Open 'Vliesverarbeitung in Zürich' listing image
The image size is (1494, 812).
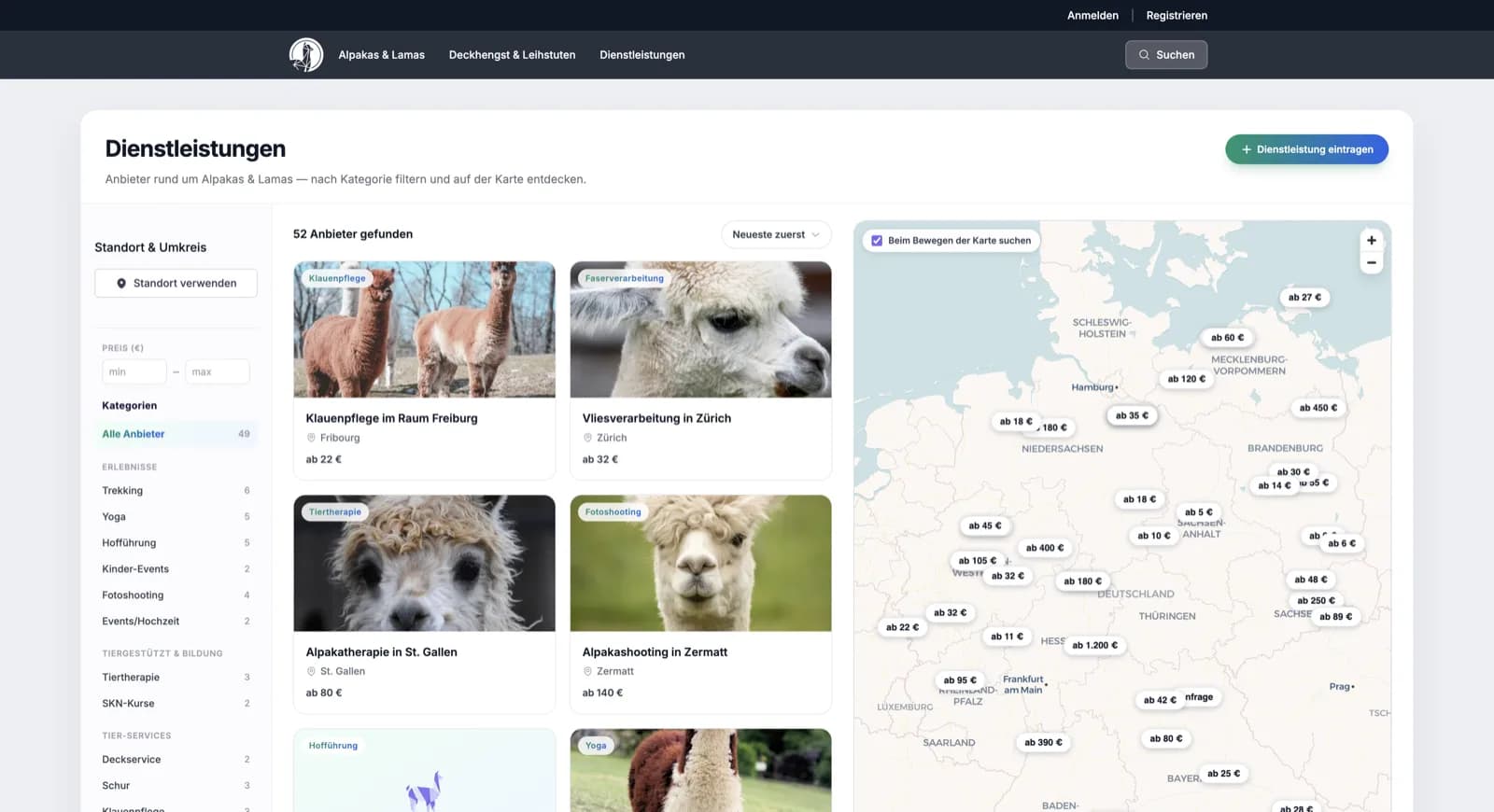700,329
